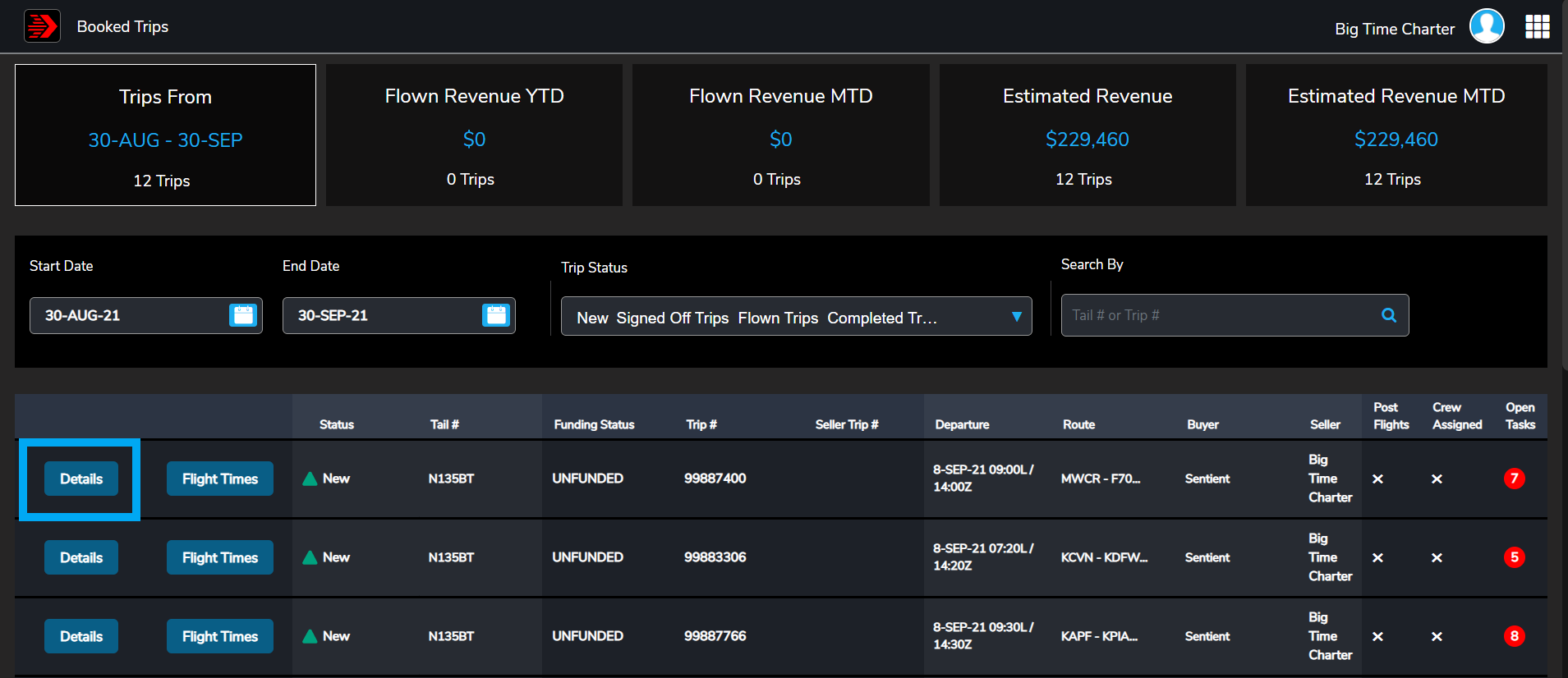Open the apps grid menu

tap(1537, 26)
